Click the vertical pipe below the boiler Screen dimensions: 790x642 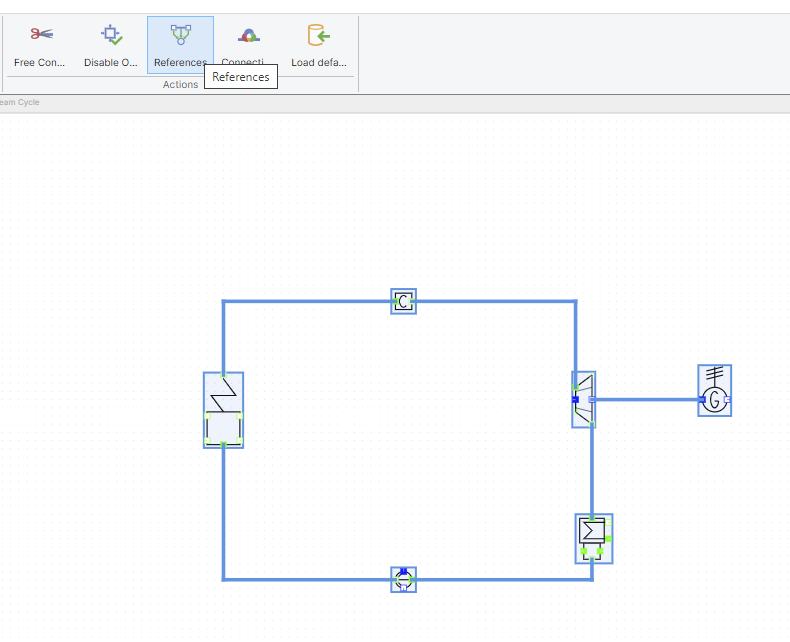tap(223, 510)
